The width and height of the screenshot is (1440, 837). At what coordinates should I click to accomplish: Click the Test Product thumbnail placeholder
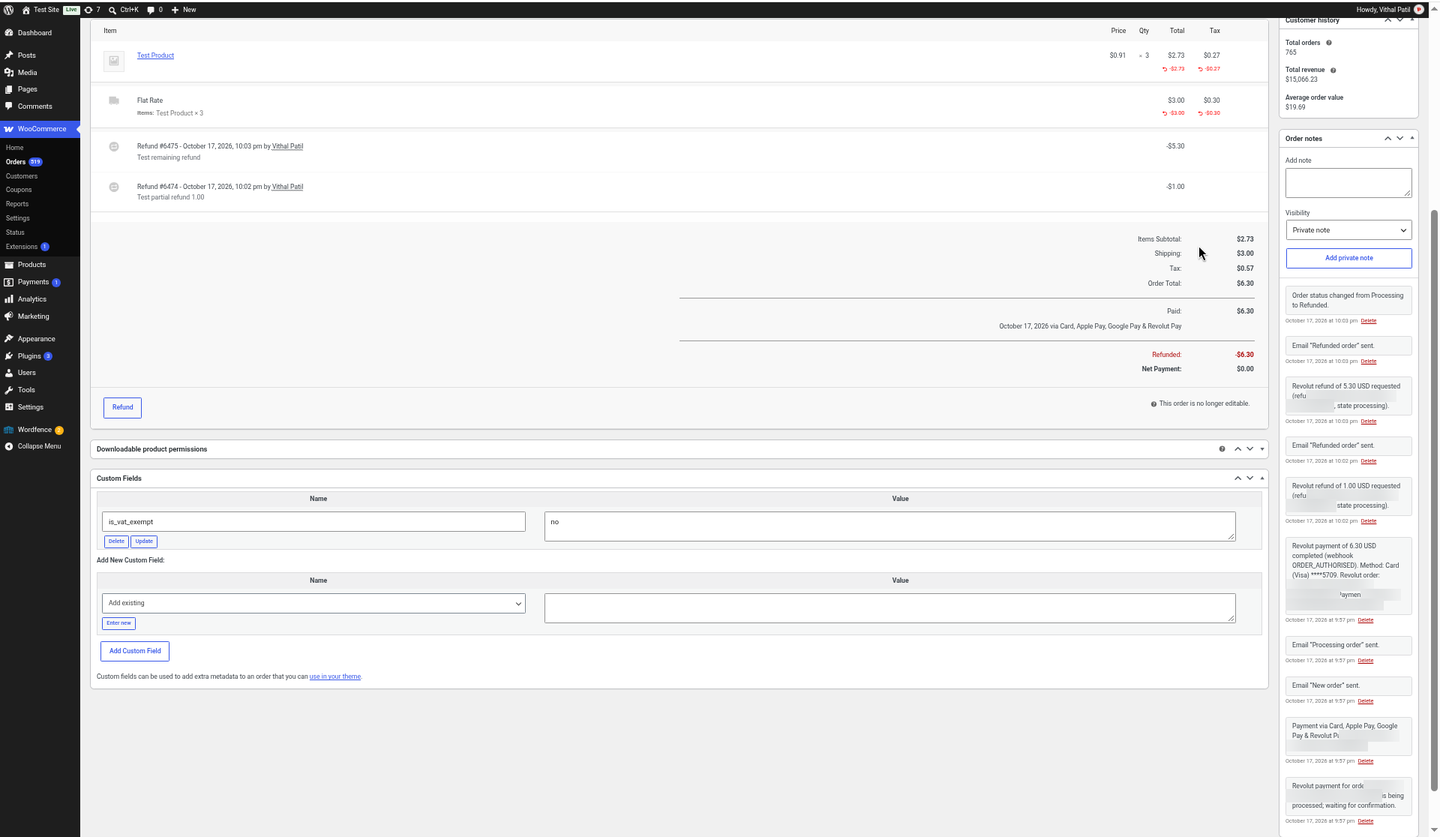(x=114, y=61)
